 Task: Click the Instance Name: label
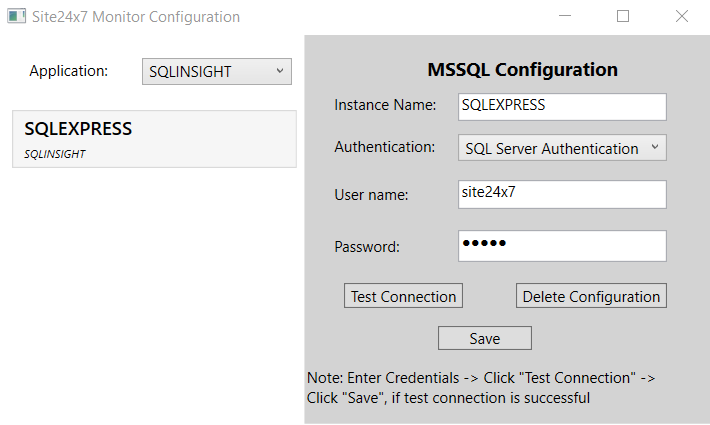[385, 105]
